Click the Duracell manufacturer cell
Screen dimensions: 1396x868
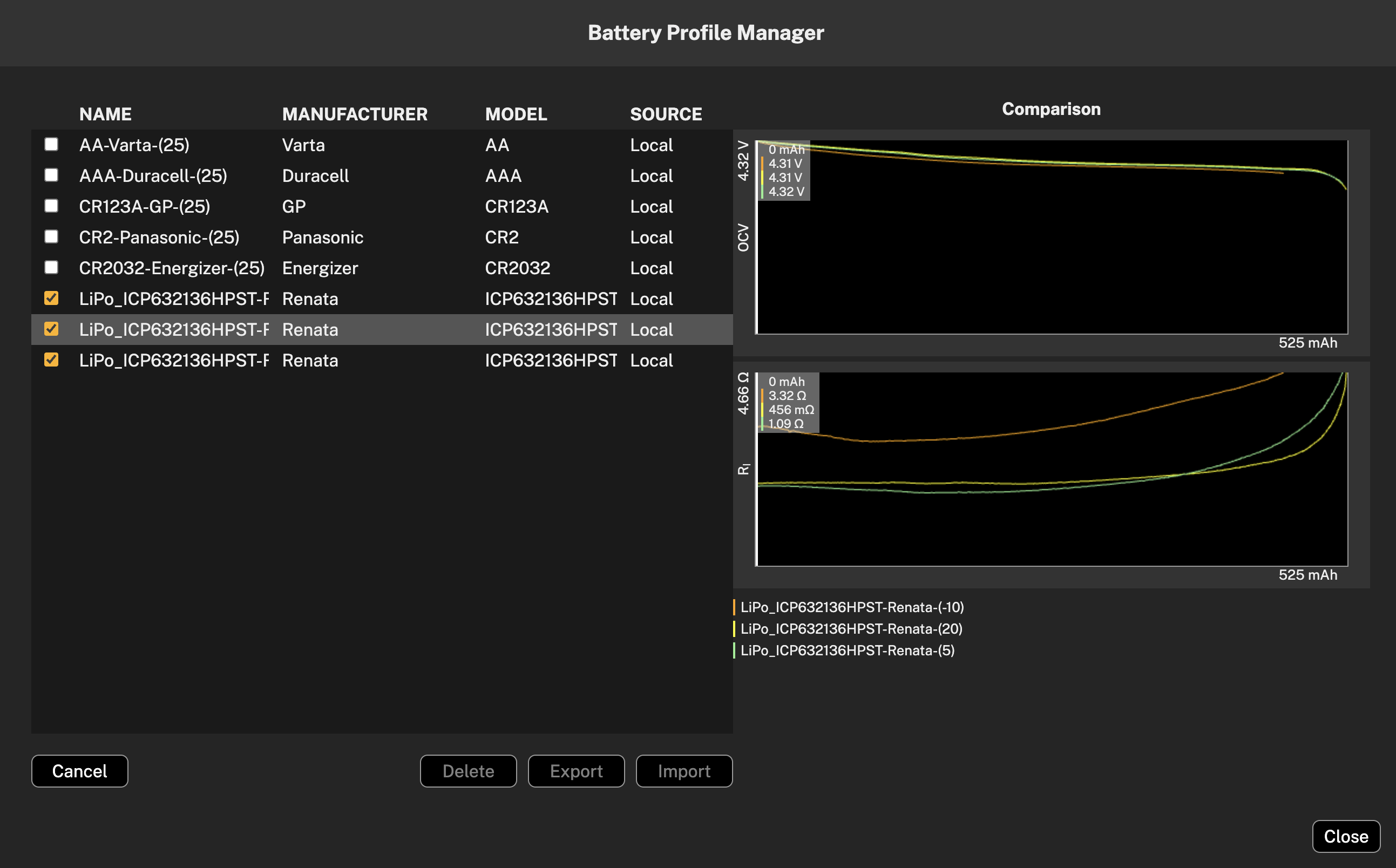coord(316,175)
